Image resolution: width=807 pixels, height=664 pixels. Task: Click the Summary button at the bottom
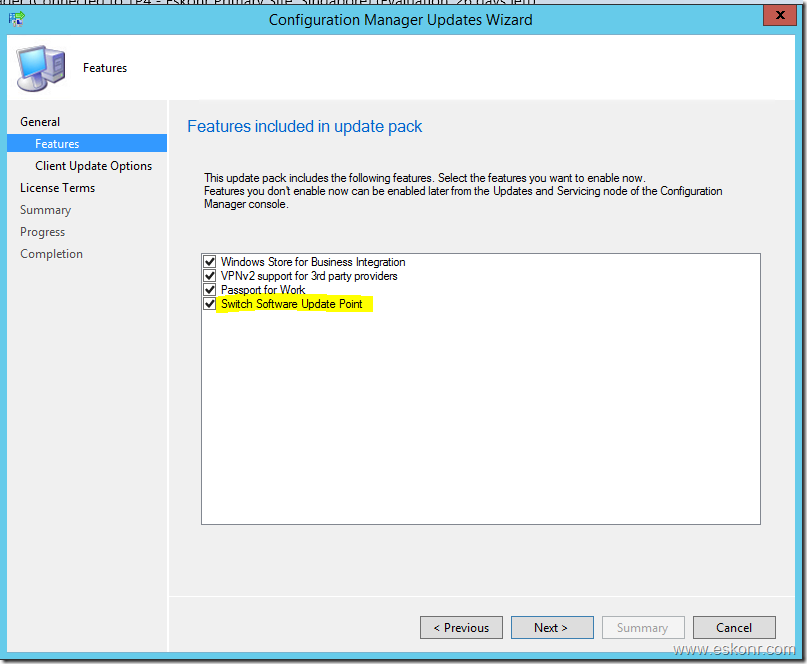642,628
